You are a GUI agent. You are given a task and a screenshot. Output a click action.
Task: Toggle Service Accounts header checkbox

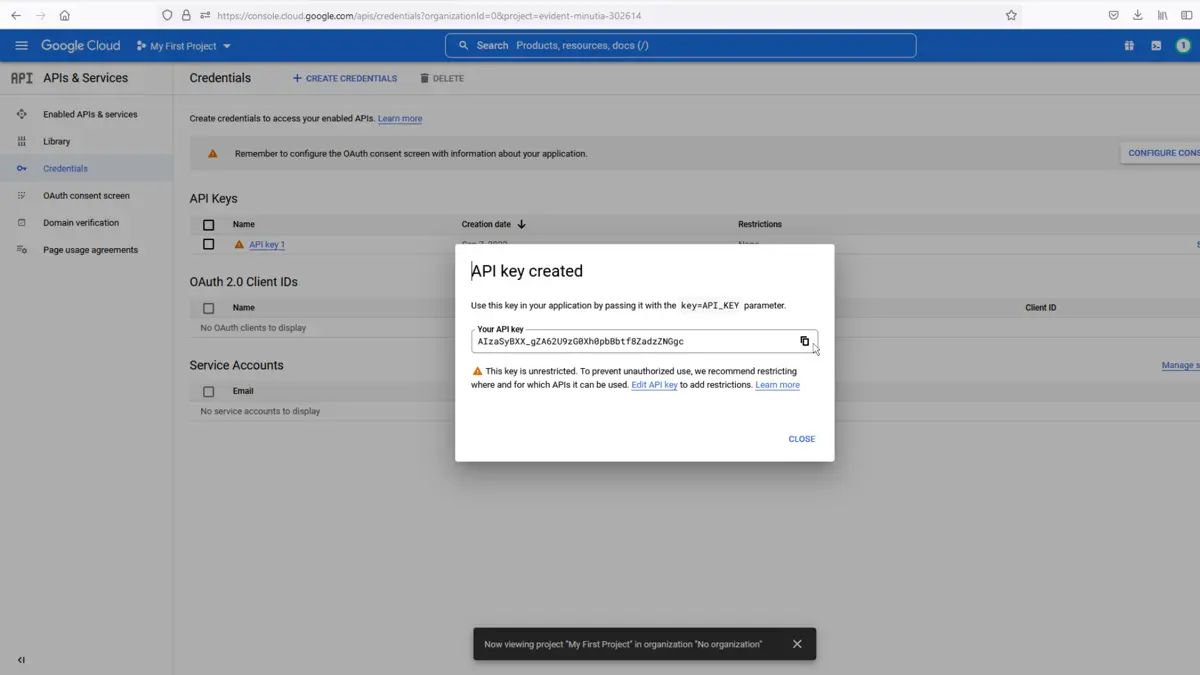tap(208, 392)
